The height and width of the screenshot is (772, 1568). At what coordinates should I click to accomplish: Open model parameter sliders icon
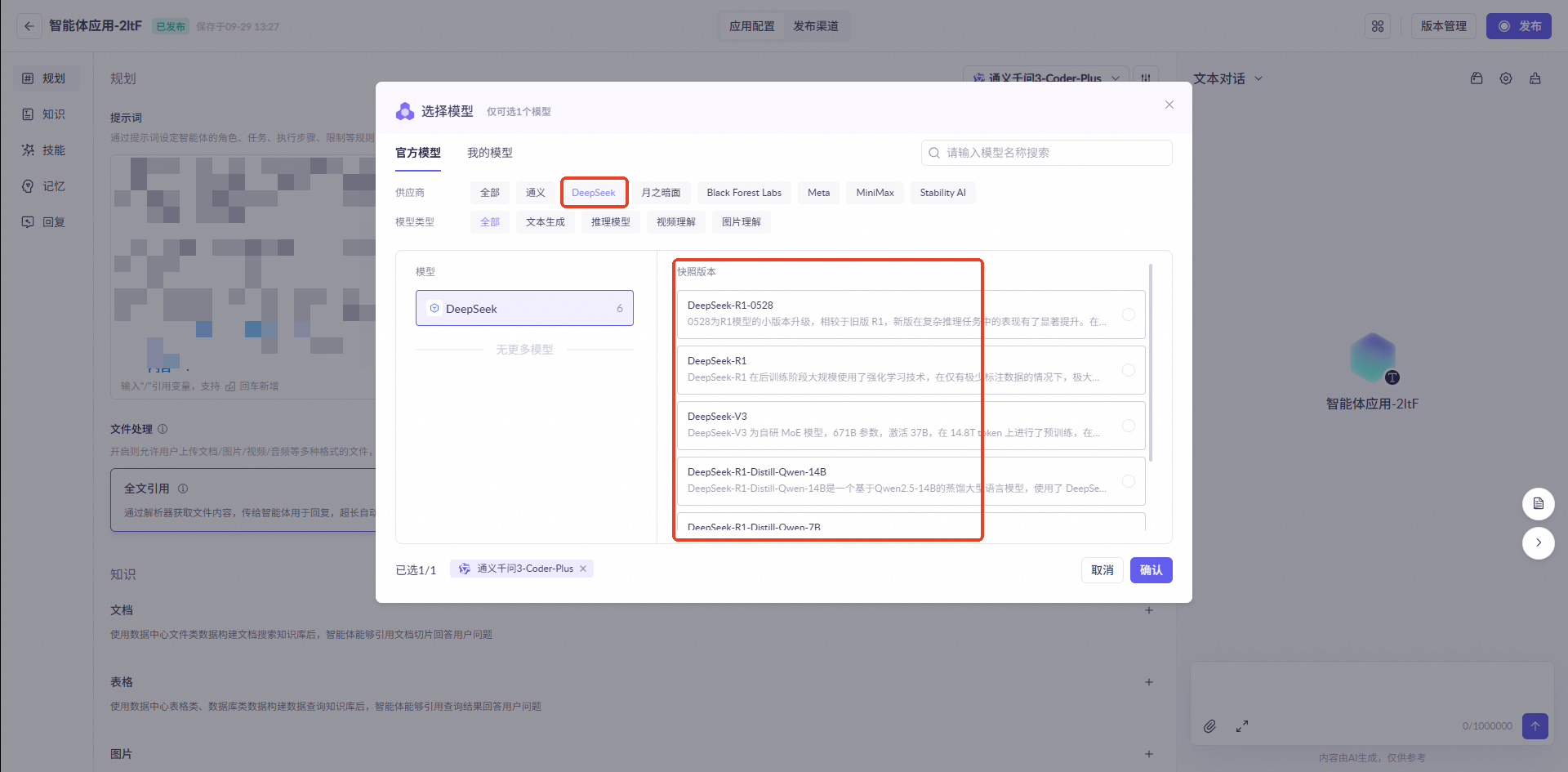coord(1146,78)
